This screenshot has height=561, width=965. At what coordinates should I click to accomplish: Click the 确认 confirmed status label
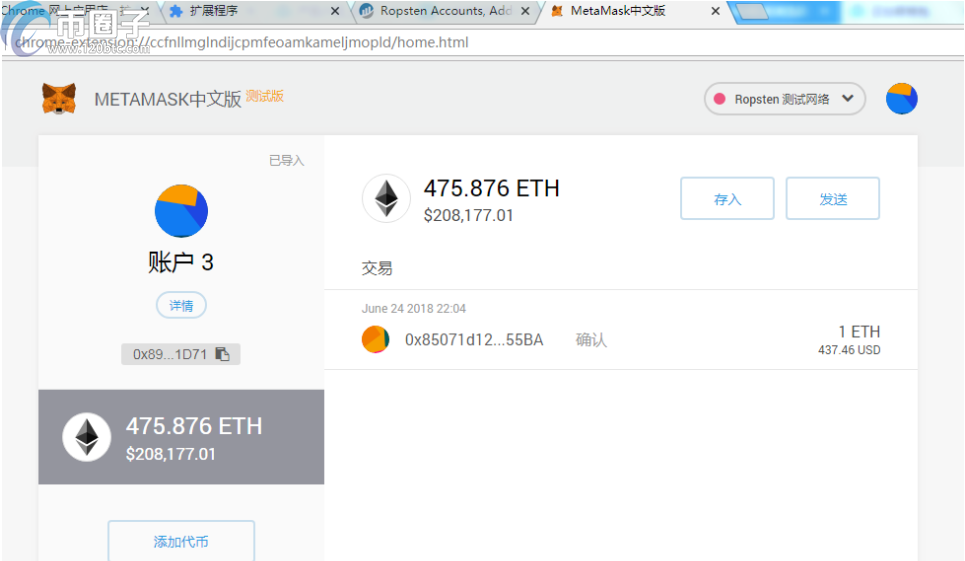click(x=591, y=340)
